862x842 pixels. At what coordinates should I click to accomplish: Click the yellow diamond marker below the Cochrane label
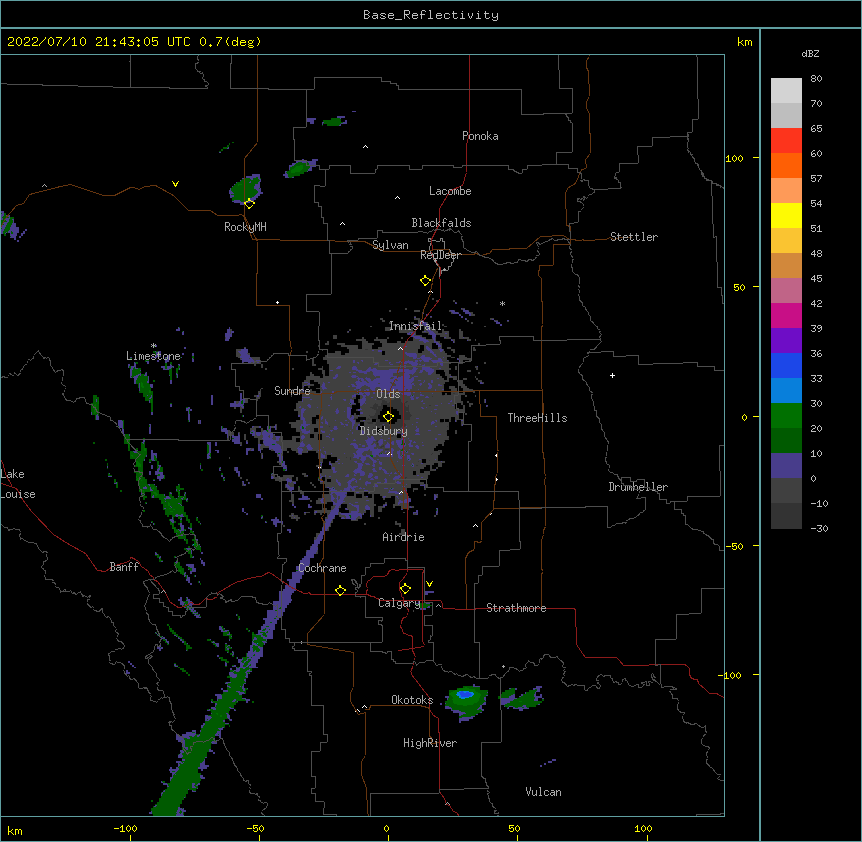coord(340,590)
